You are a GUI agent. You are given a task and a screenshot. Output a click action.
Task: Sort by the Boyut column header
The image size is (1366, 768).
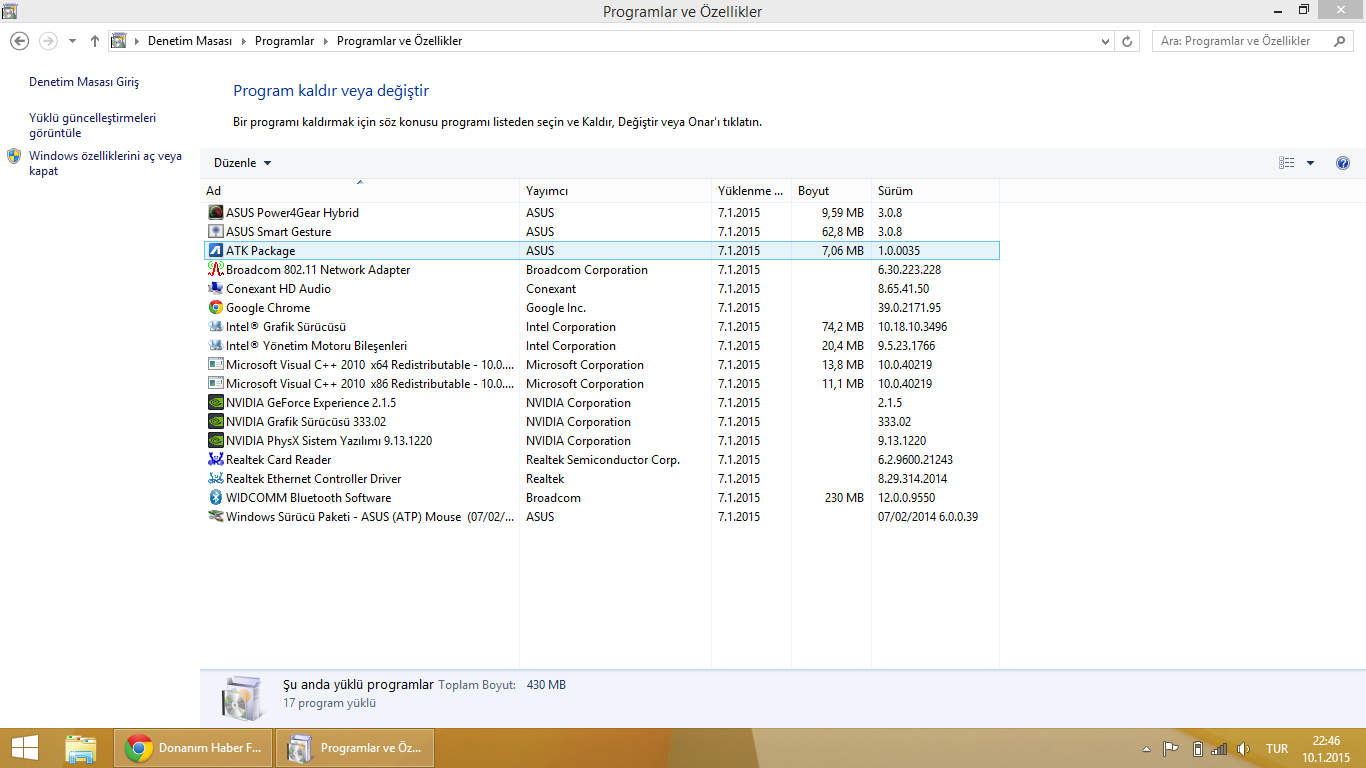[831, 190]
